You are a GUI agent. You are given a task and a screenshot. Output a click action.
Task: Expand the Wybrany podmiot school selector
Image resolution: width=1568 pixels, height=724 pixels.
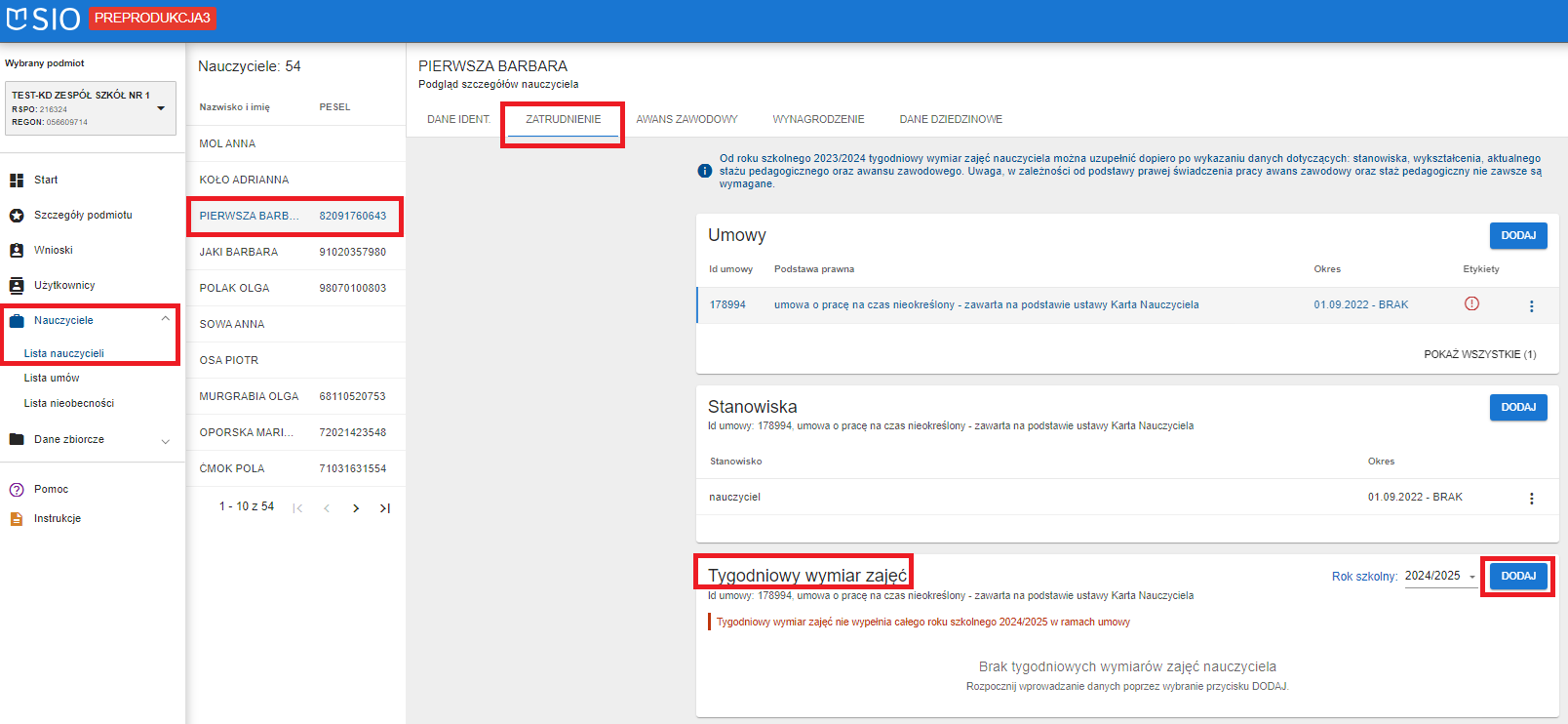161,108
